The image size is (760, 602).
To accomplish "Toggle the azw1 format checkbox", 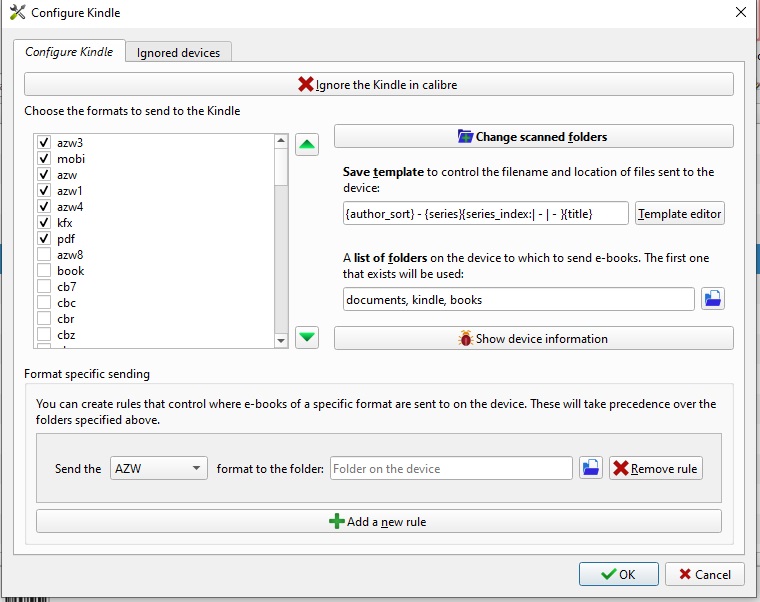I will tap(44, 190).
